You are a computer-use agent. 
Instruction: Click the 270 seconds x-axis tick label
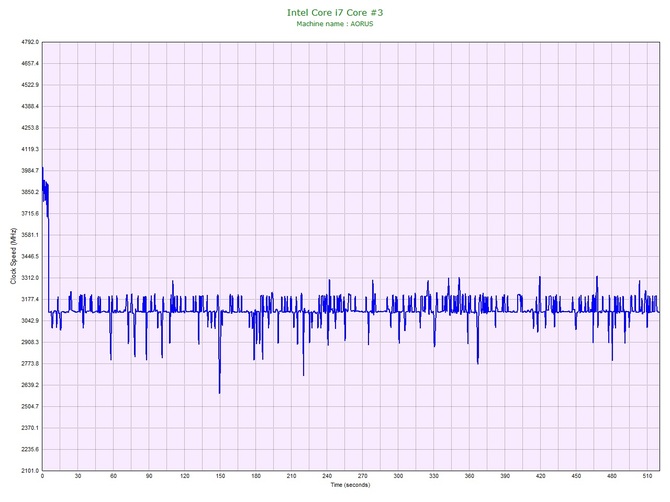362,476
